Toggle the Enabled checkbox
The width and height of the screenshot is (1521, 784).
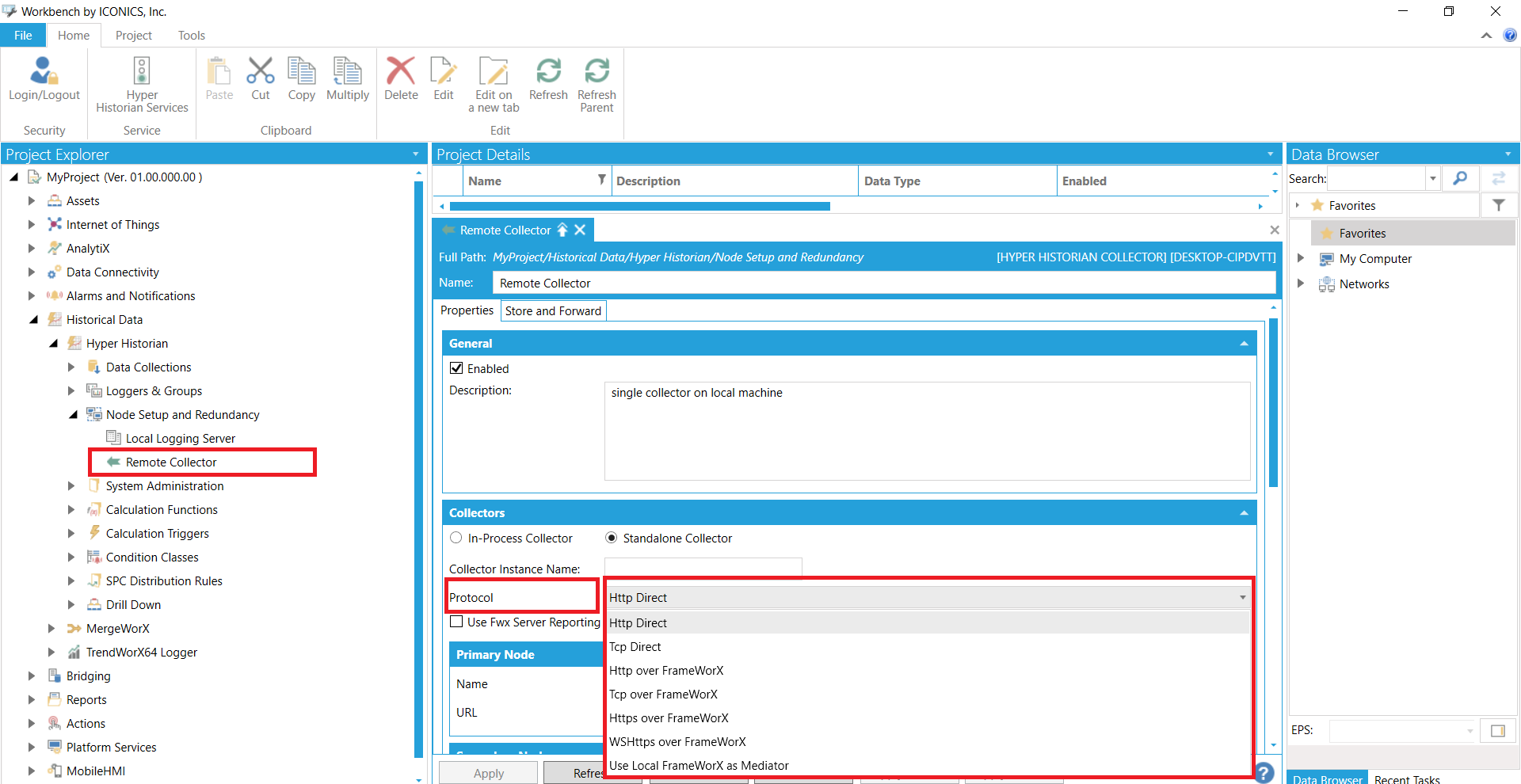(456, 368)
